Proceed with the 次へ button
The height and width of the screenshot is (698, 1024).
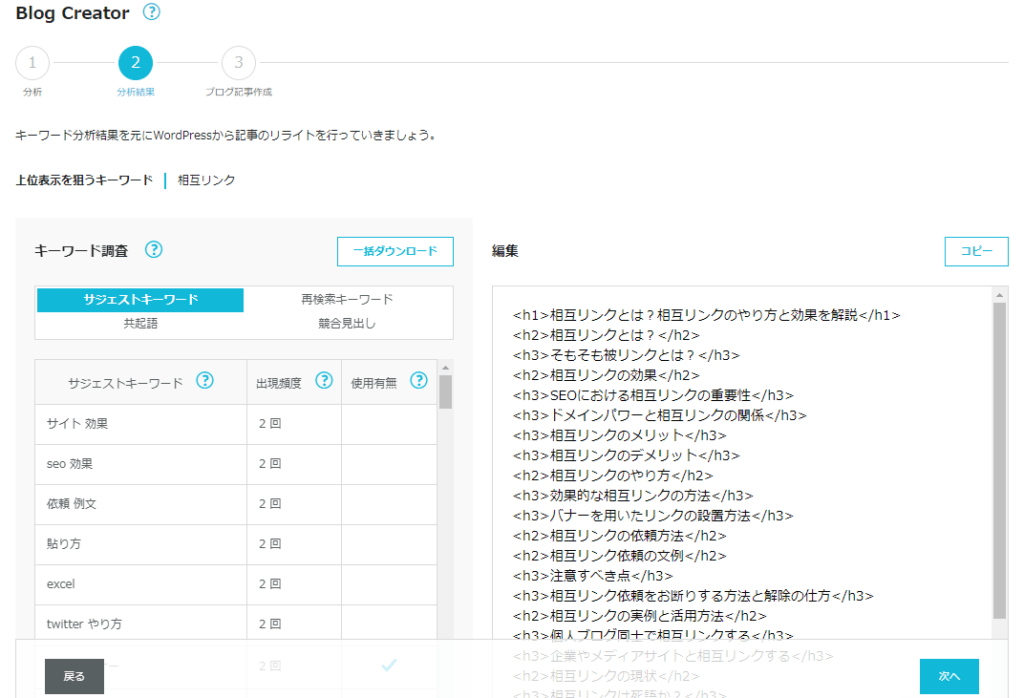point(949,676)
